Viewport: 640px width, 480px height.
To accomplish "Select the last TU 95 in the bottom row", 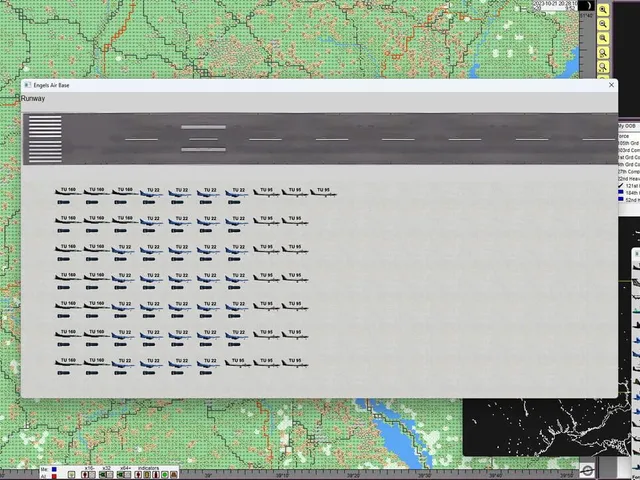I will (x=295, y=362).
